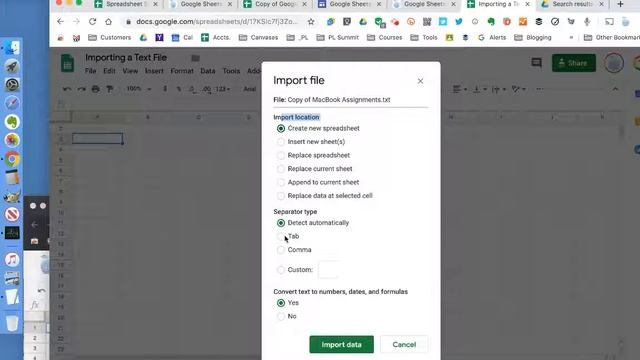Open the Twitter extension icon

[x=459, y=22]
